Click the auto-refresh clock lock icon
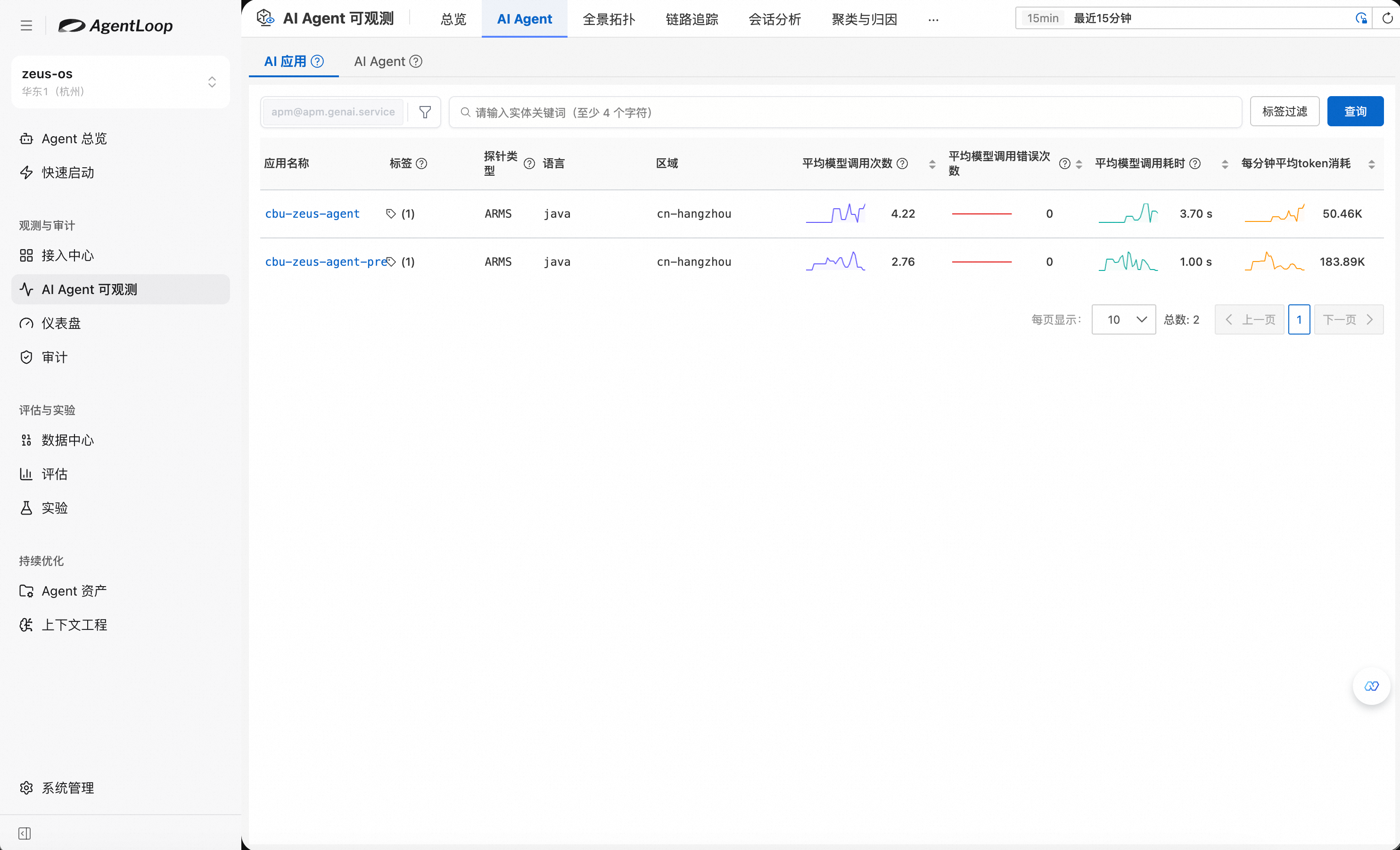 tap(1361, 18)
